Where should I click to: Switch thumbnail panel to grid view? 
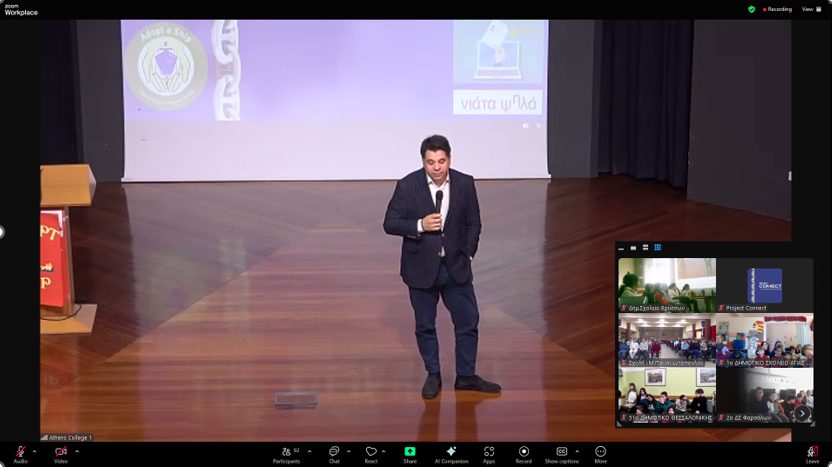pos(657,248)
